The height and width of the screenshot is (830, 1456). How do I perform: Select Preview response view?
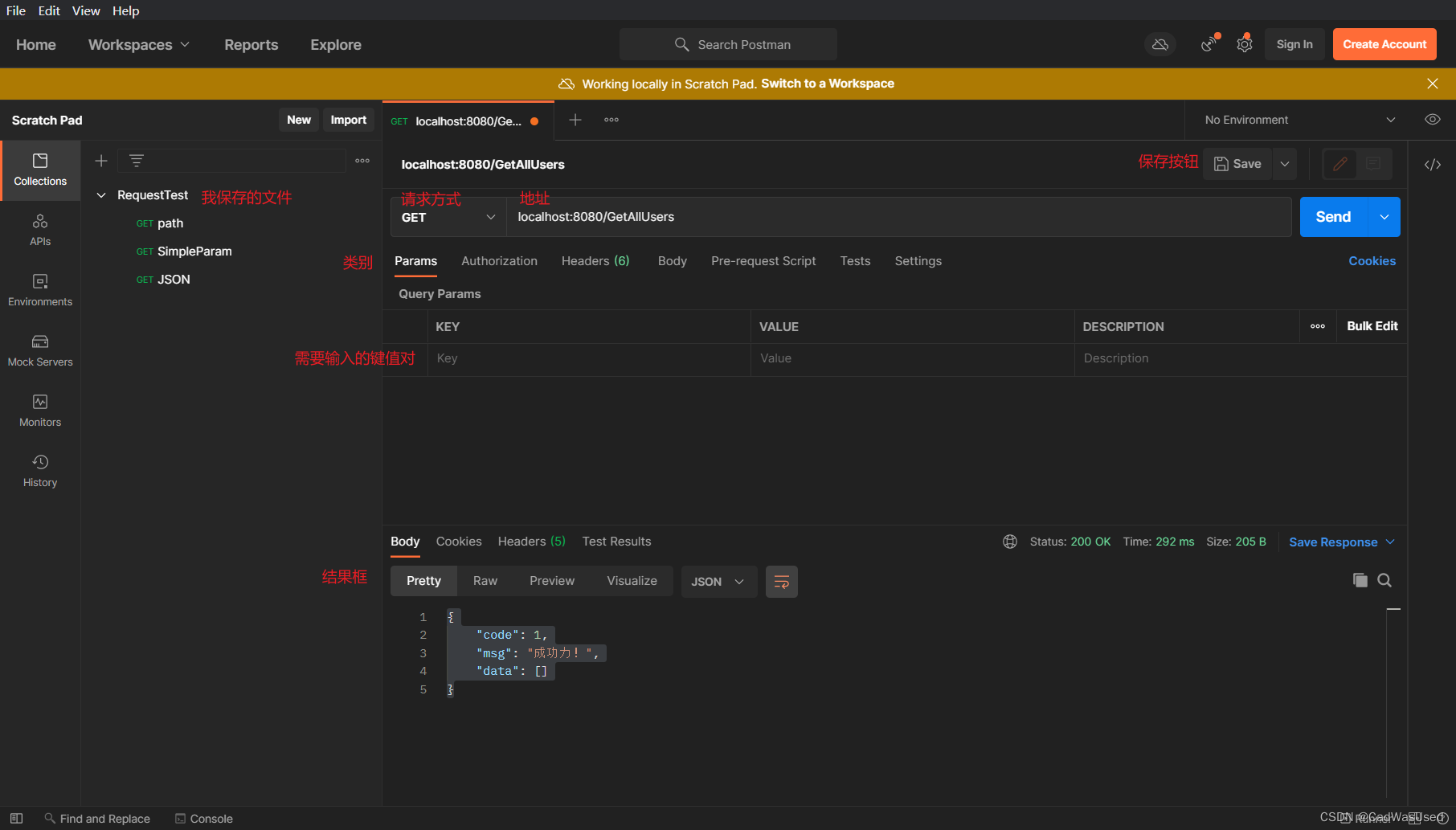(x=552, y=581)
